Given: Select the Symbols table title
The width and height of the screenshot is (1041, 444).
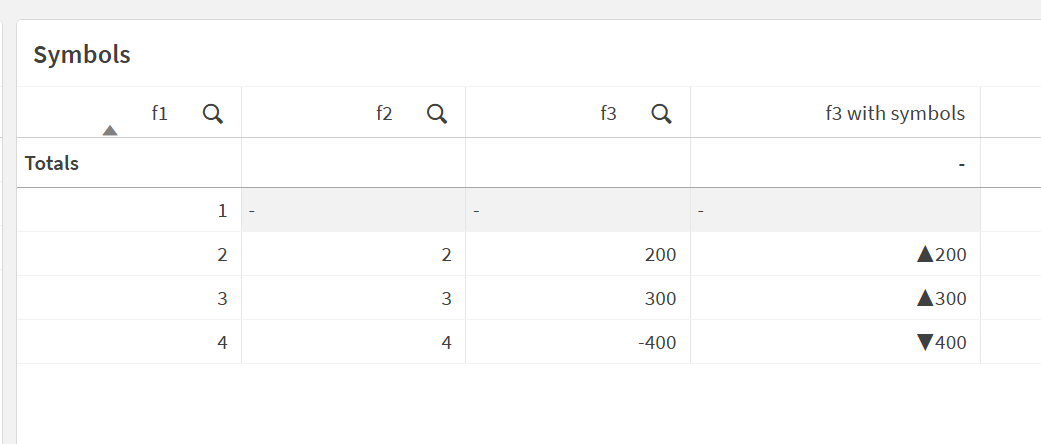Looking at the screenshot, I should click(x=82, y=55).
